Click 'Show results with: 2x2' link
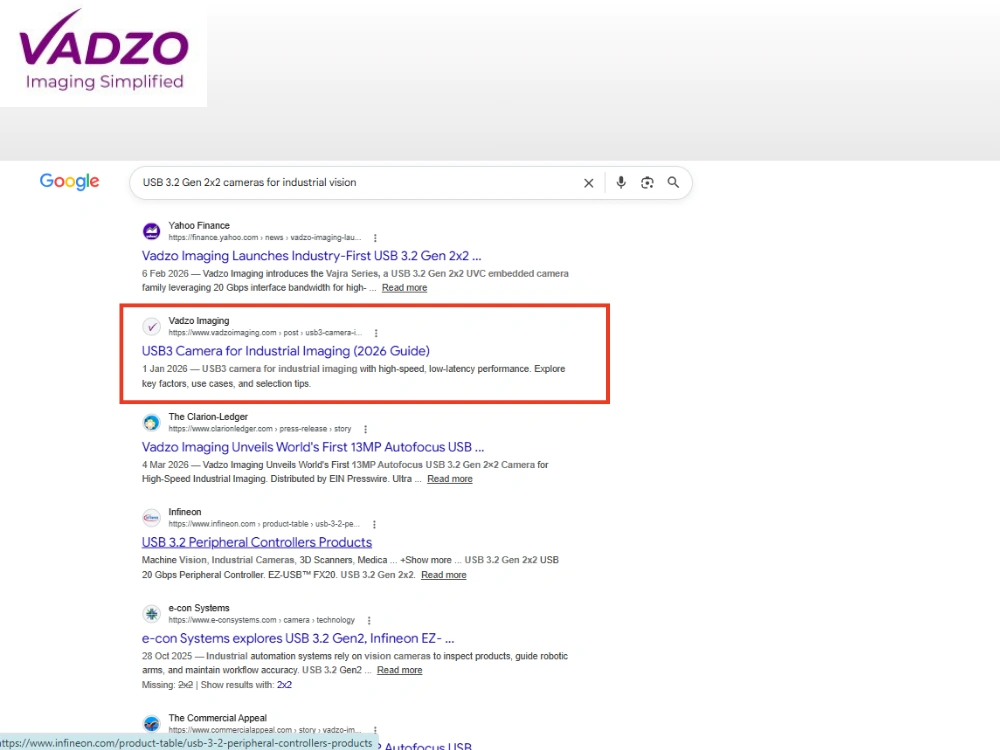Viewport: 1000px width, 750px height. pyautogui.click(x=284, y=685)
